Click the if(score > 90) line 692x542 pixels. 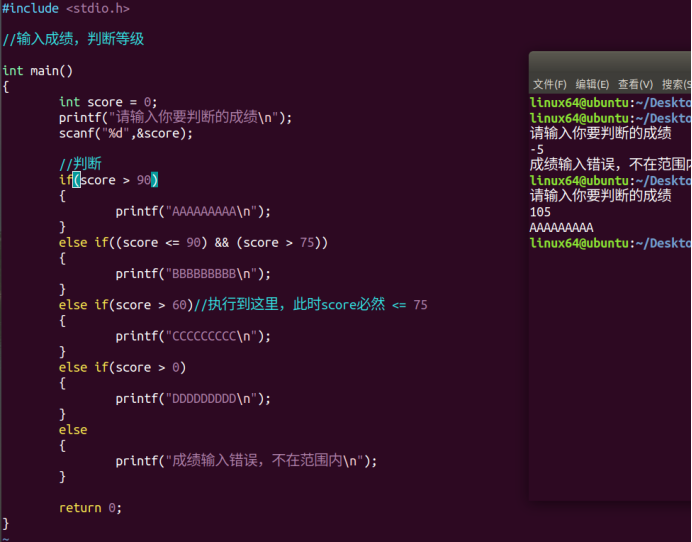(109, 180)
